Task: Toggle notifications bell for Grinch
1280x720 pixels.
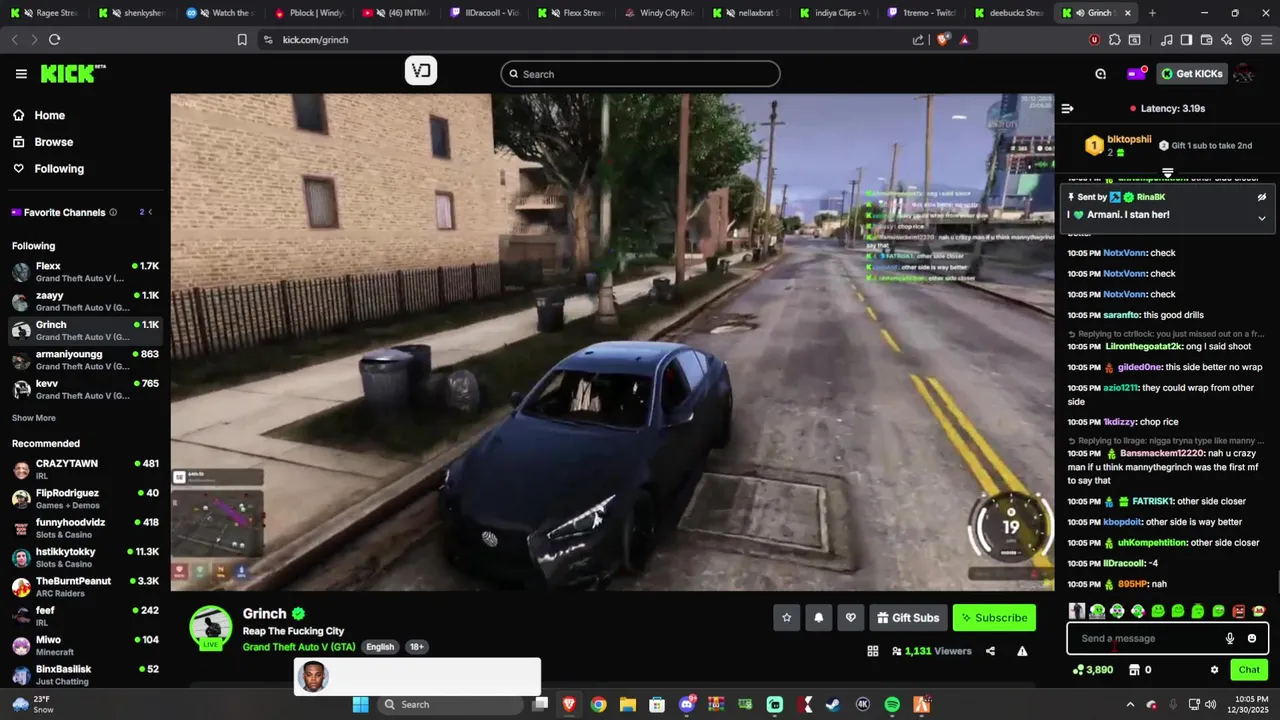Action: pyautogui.click(x=818, y=618)
